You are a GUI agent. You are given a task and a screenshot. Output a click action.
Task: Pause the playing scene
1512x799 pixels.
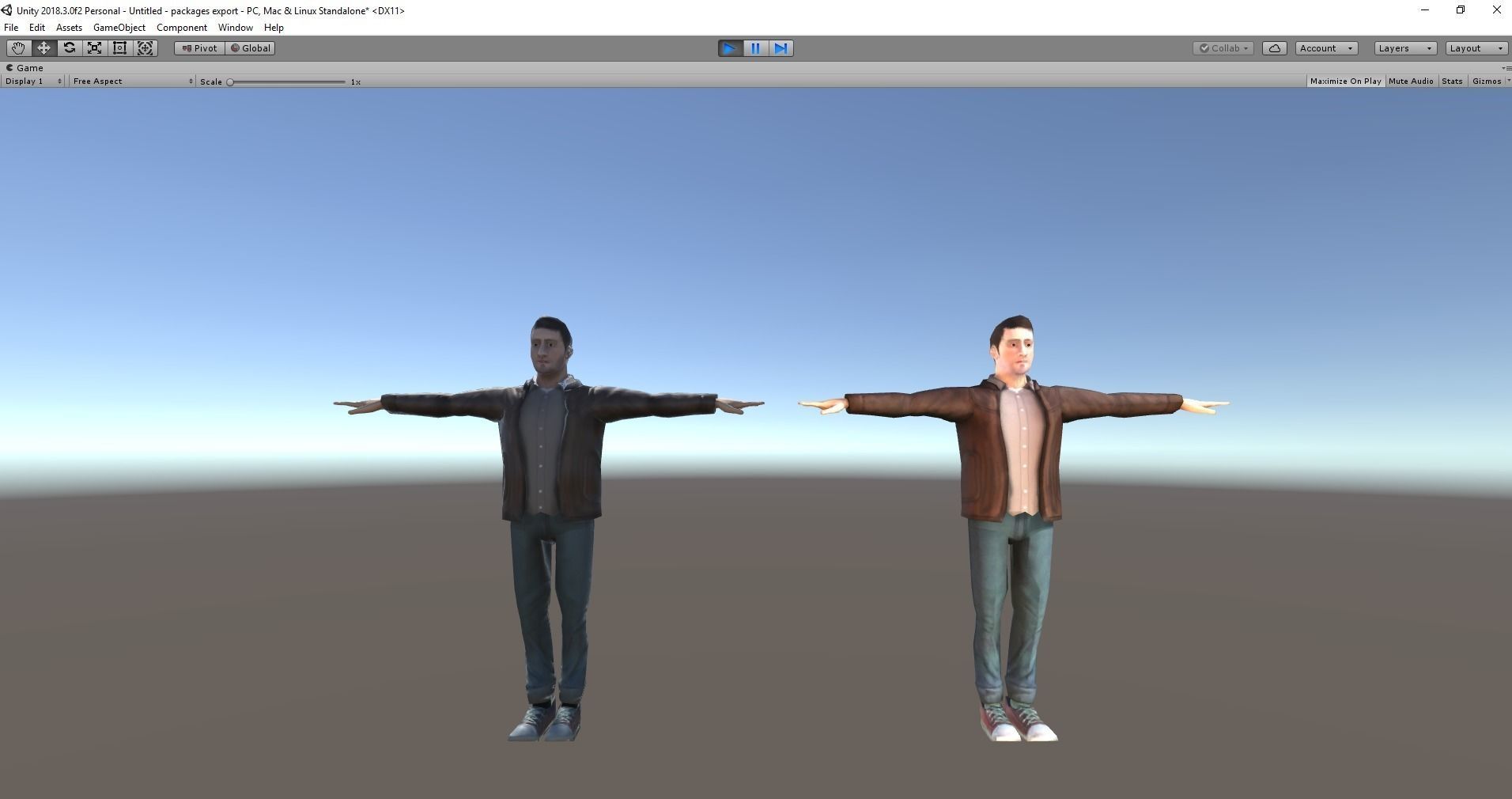pos(754,48)
